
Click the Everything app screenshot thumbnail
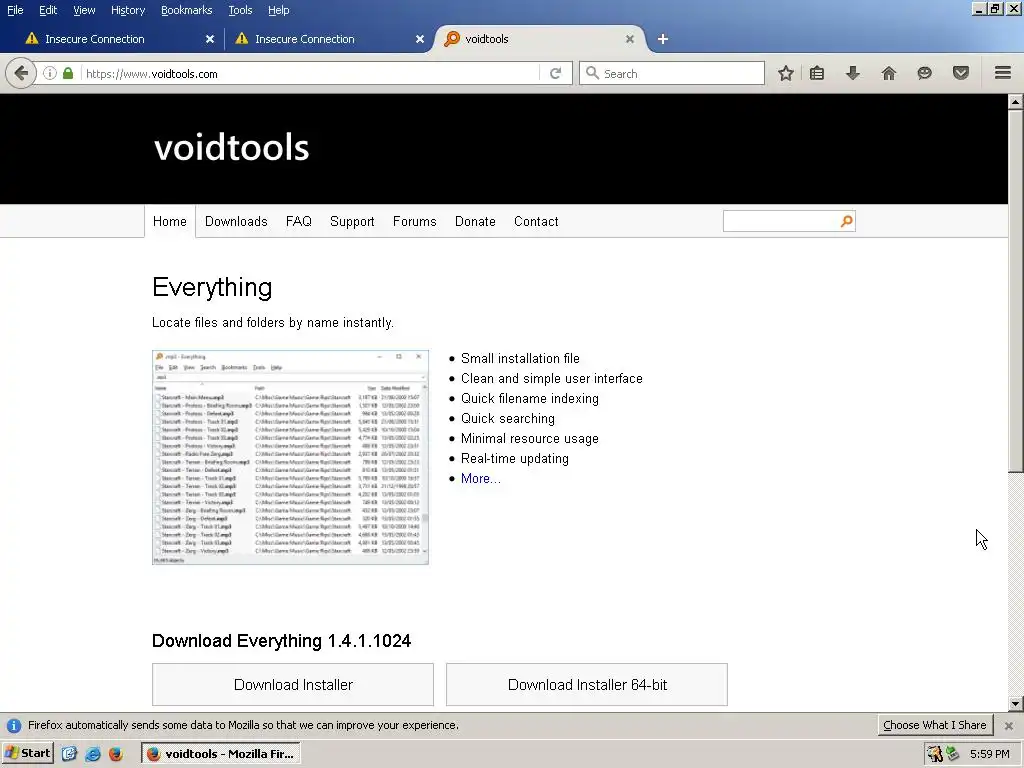(290, 457)
